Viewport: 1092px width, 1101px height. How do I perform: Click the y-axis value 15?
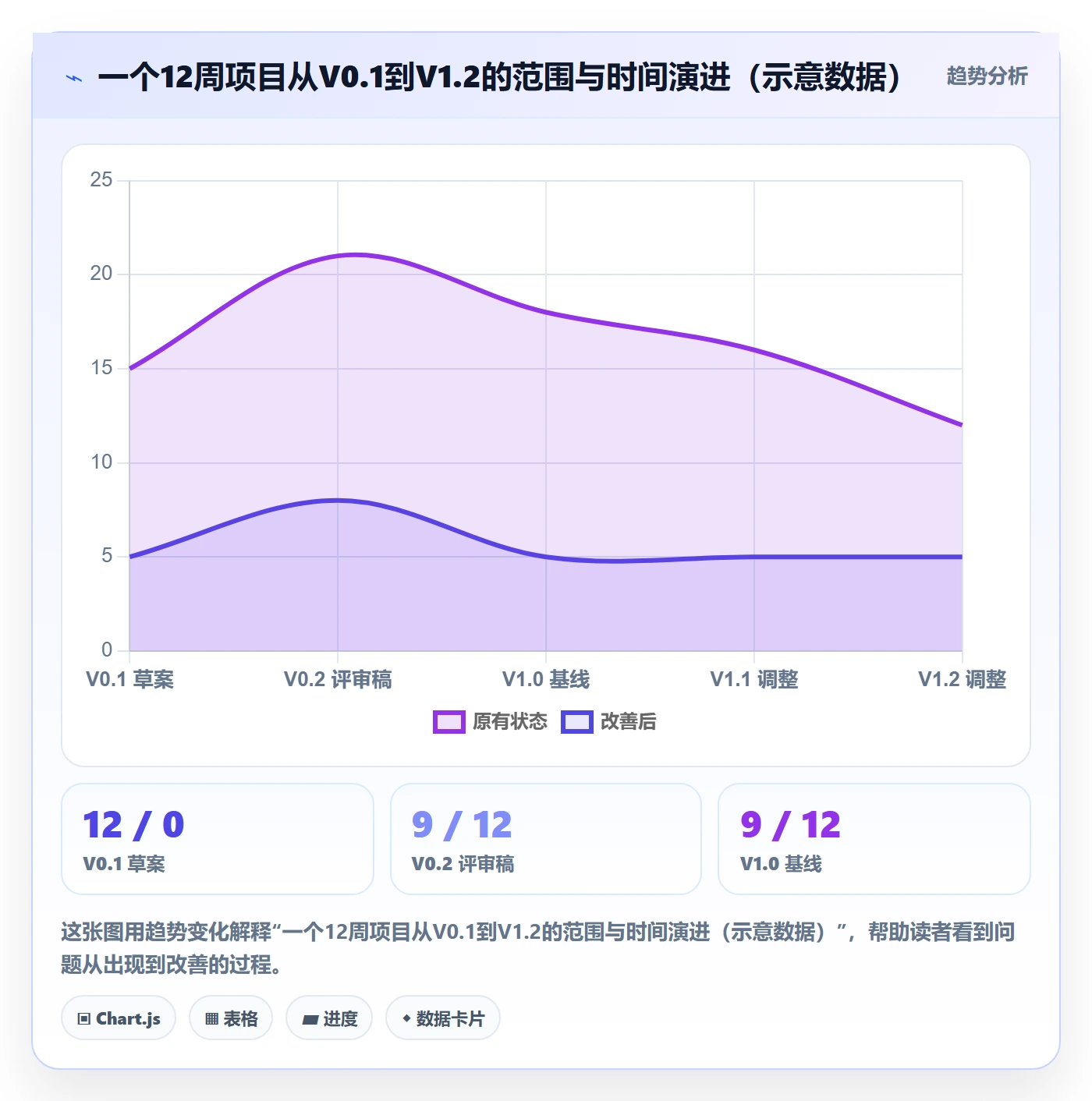pyautogui.click(x=101, y=368)
